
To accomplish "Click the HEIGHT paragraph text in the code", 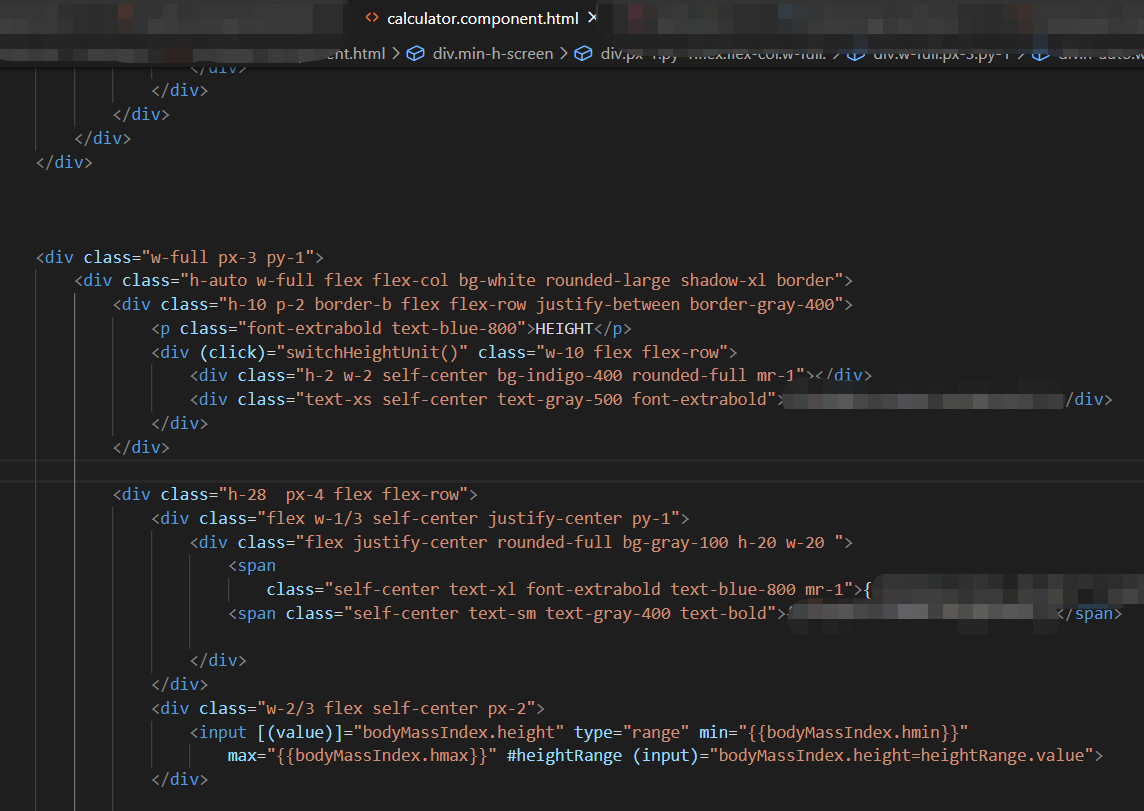I will click(562, 327).
